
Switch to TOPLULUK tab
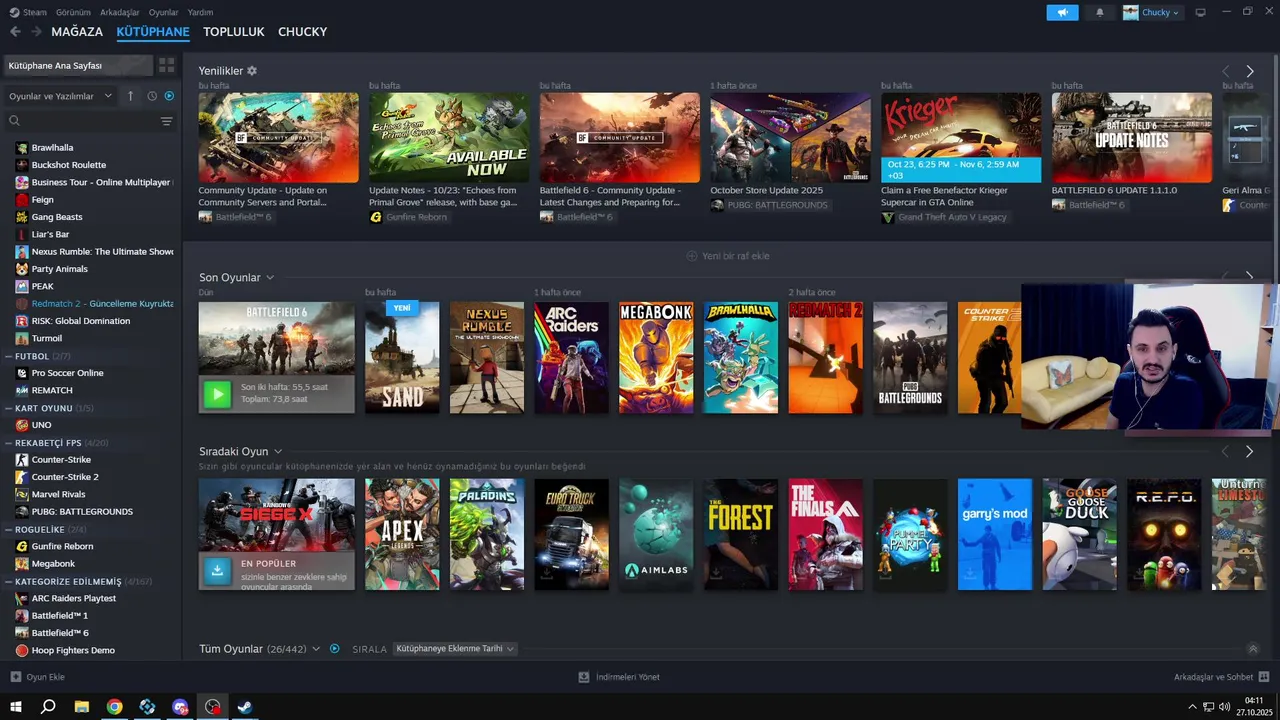point(234,32)
